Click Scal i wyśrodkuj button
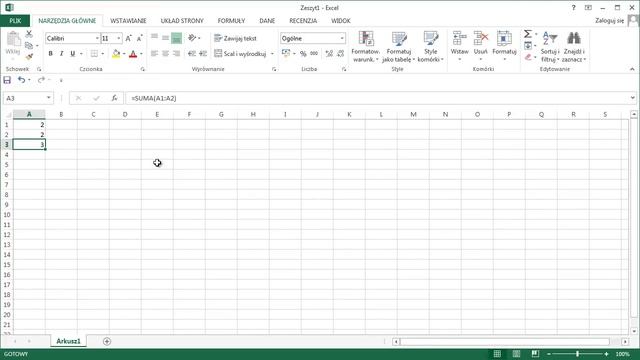Image resolution: width=640 pixels, height=360 pixels. [241, 53]
